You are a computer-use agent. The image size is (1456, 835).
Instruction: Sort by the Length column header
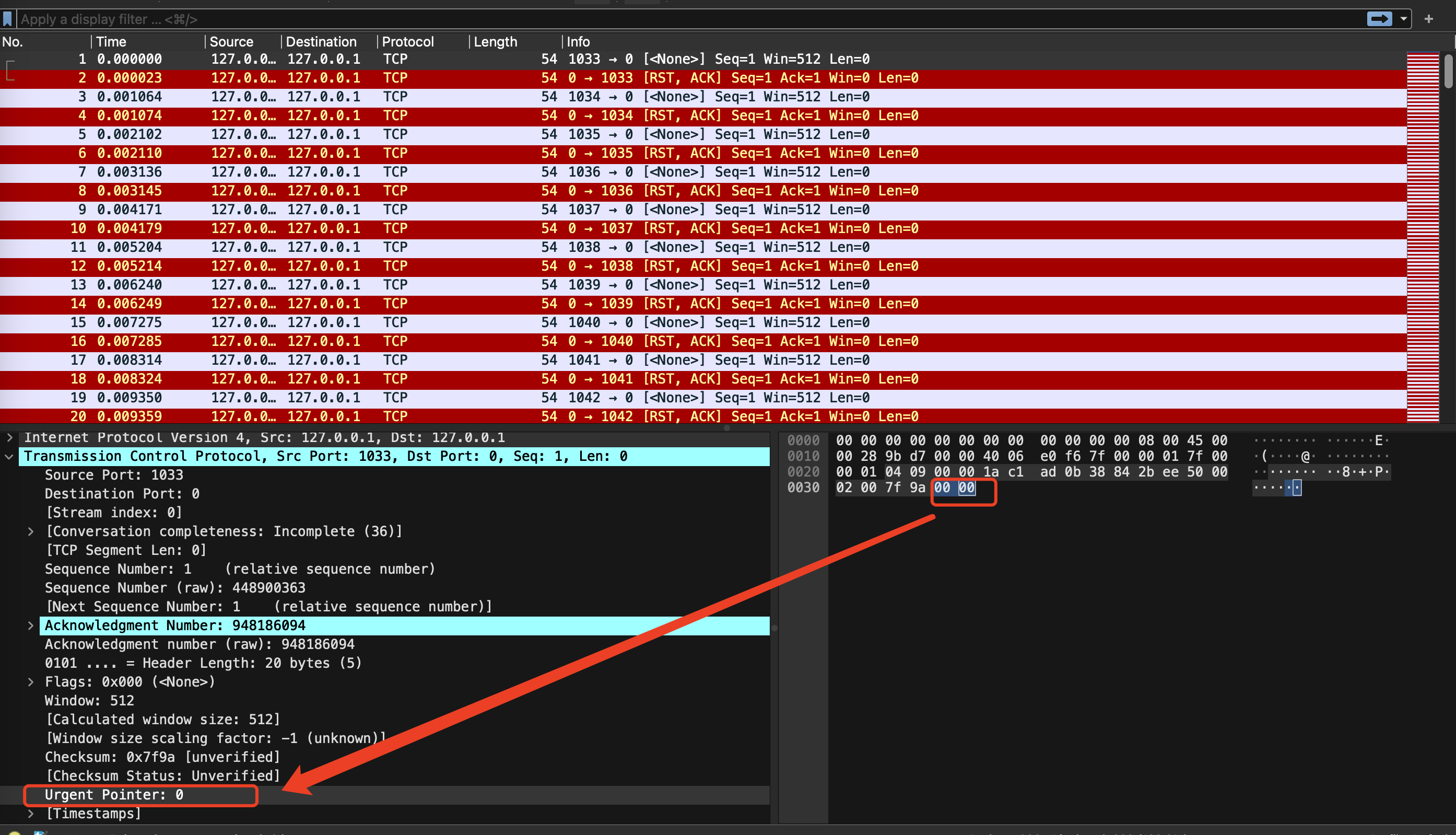tap(515, 42)
